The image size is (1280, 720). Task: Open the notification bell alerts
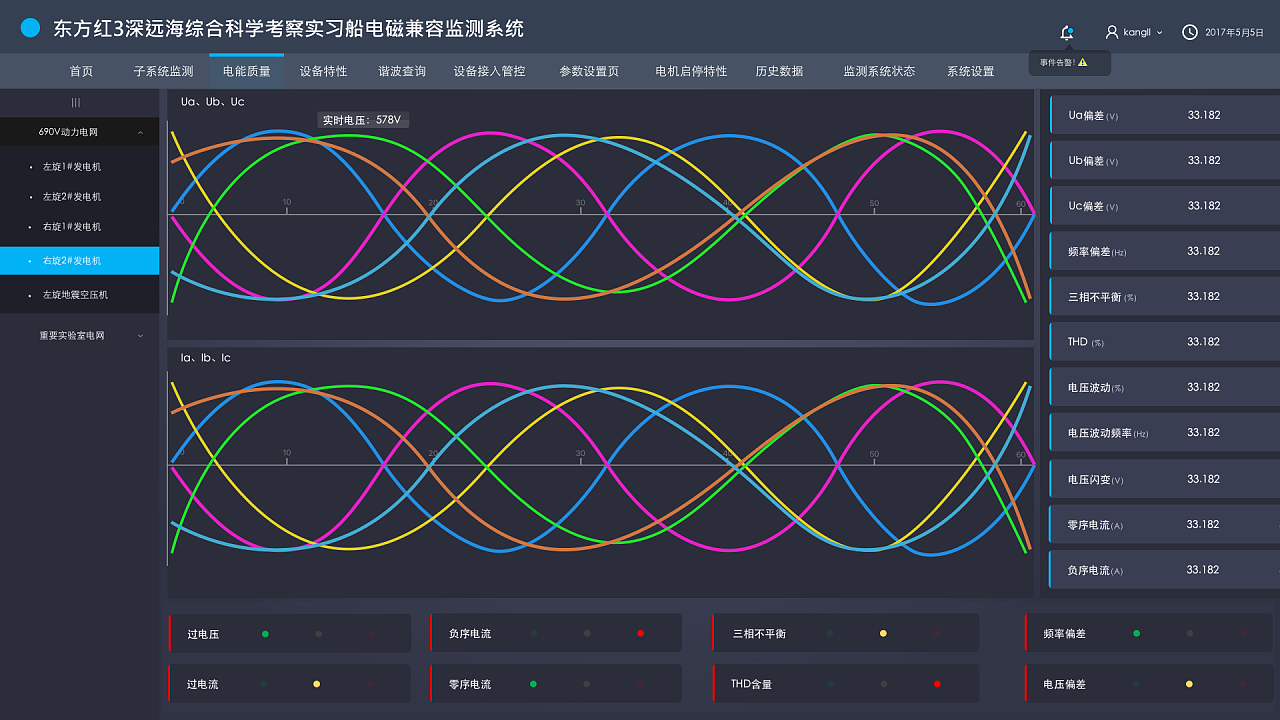tap(1067, 31)
